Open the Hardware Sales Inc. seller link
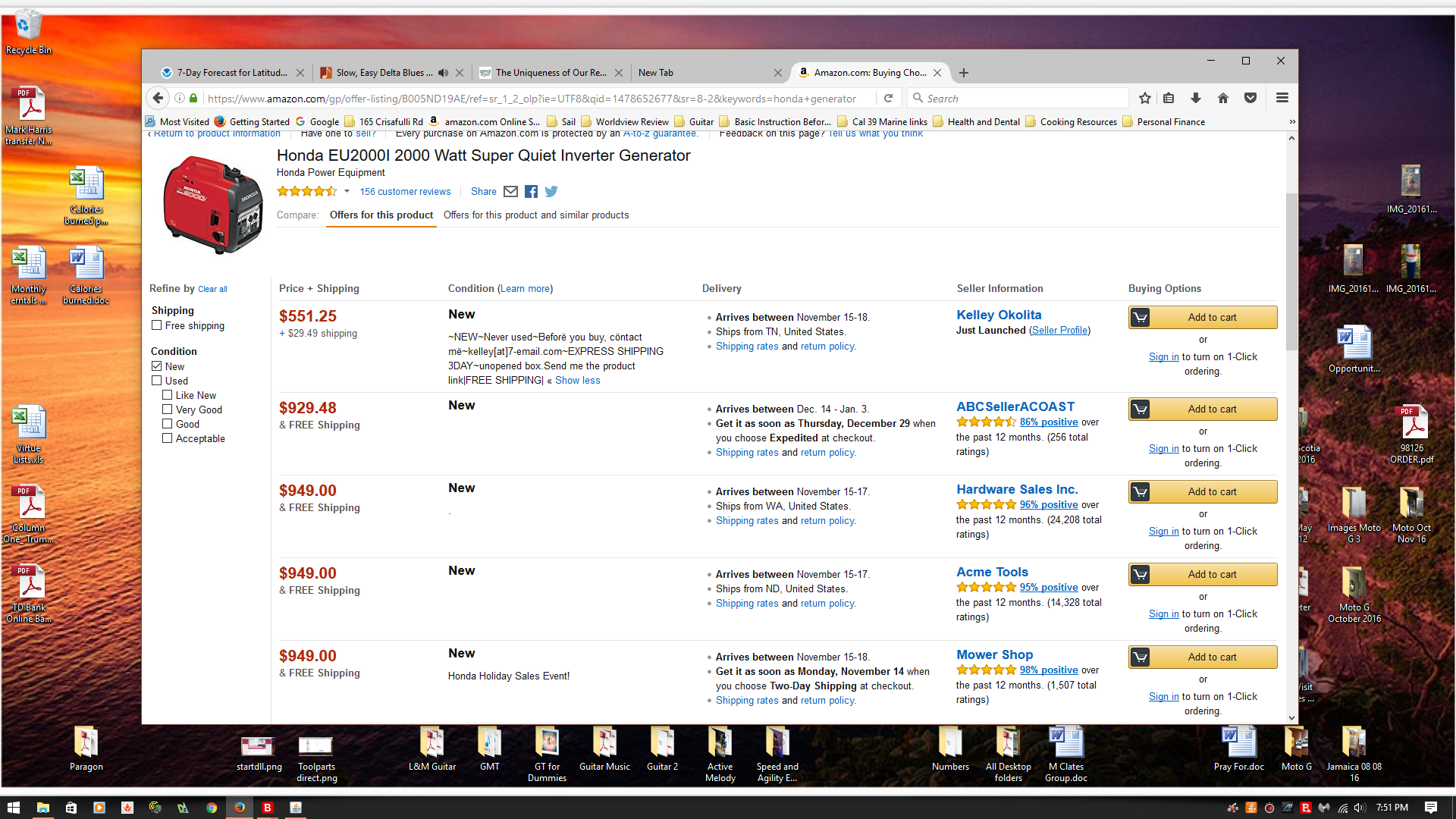 [x=1017, y=490]
